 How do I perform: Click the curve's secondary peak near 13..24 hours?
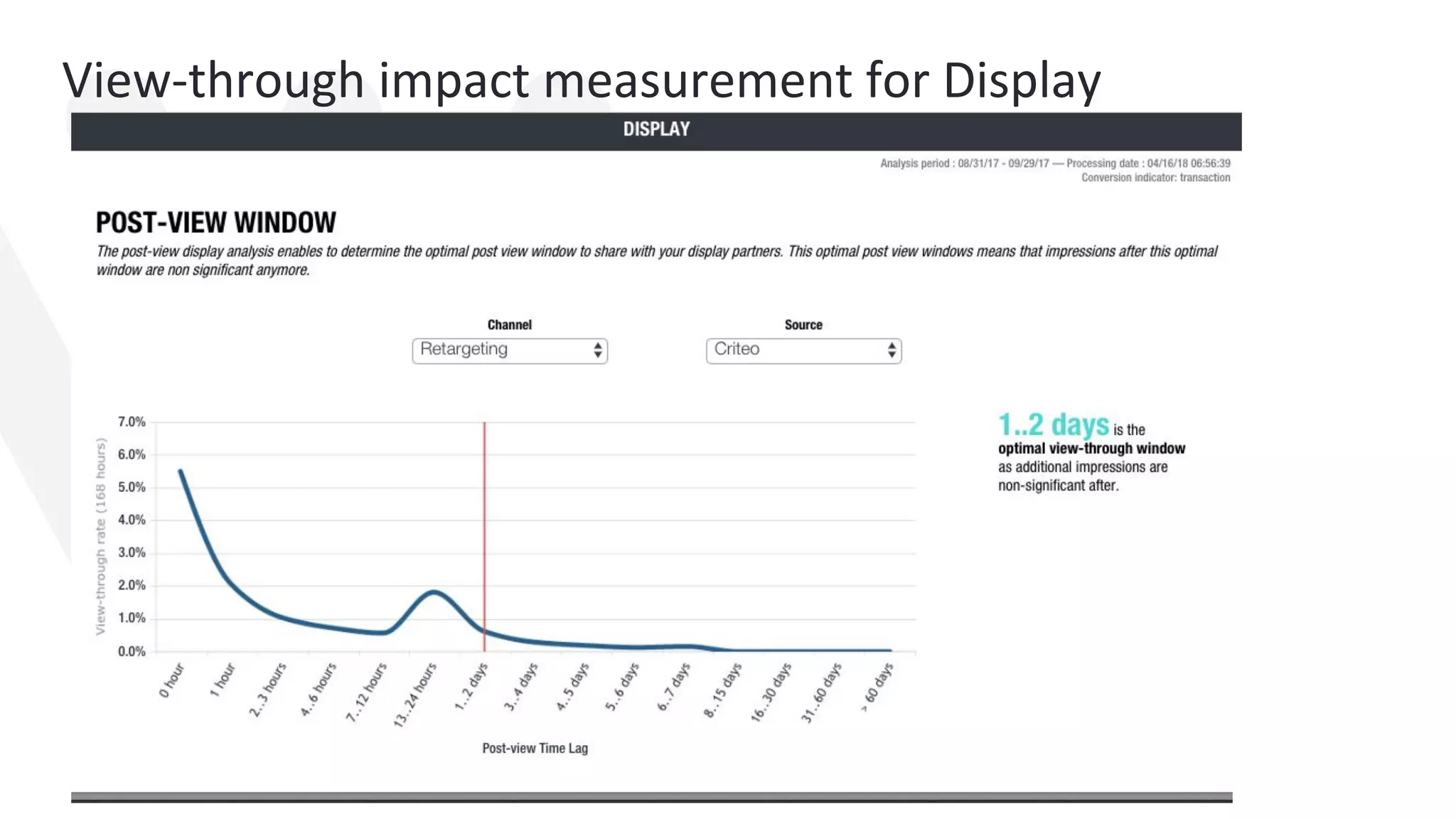point(434,592)
